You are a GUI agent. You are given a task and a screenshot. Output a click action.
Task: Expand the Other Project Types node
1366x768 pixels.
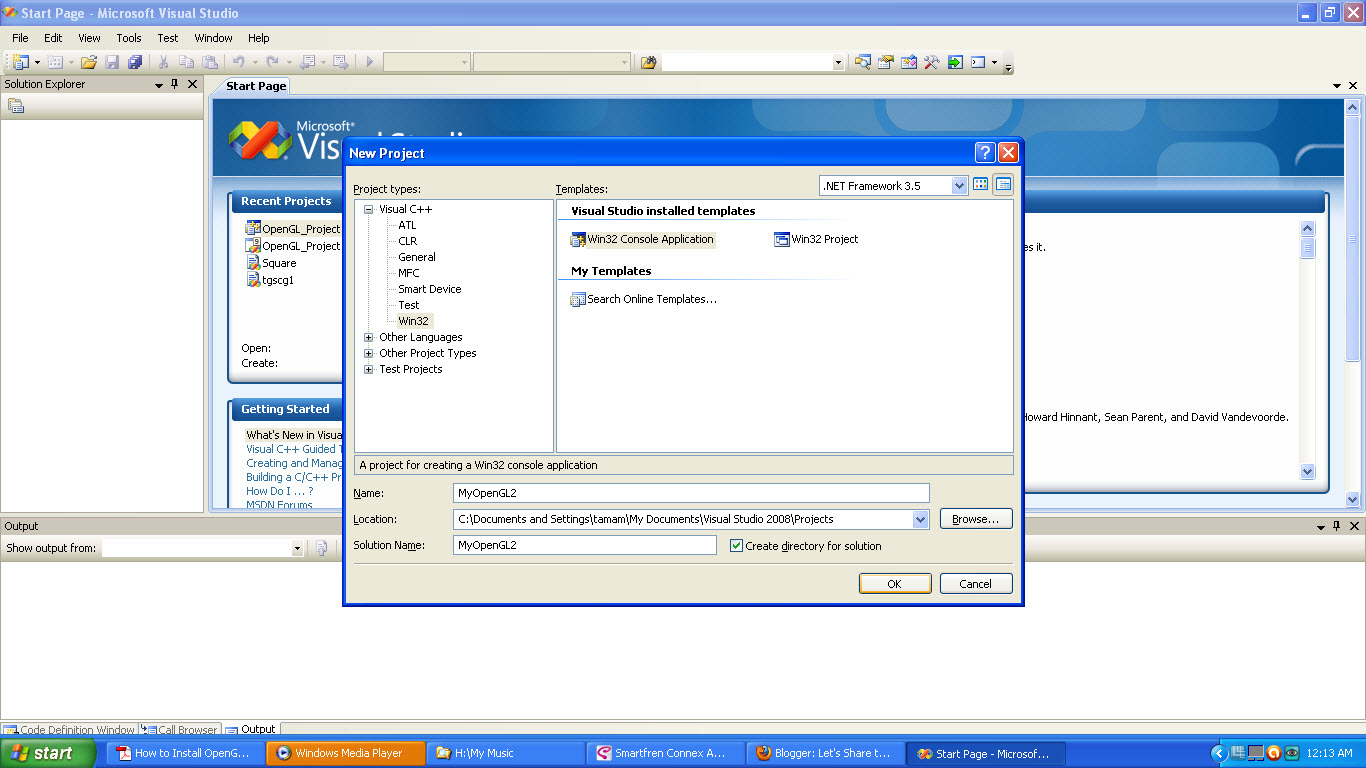tap(369, 354)
